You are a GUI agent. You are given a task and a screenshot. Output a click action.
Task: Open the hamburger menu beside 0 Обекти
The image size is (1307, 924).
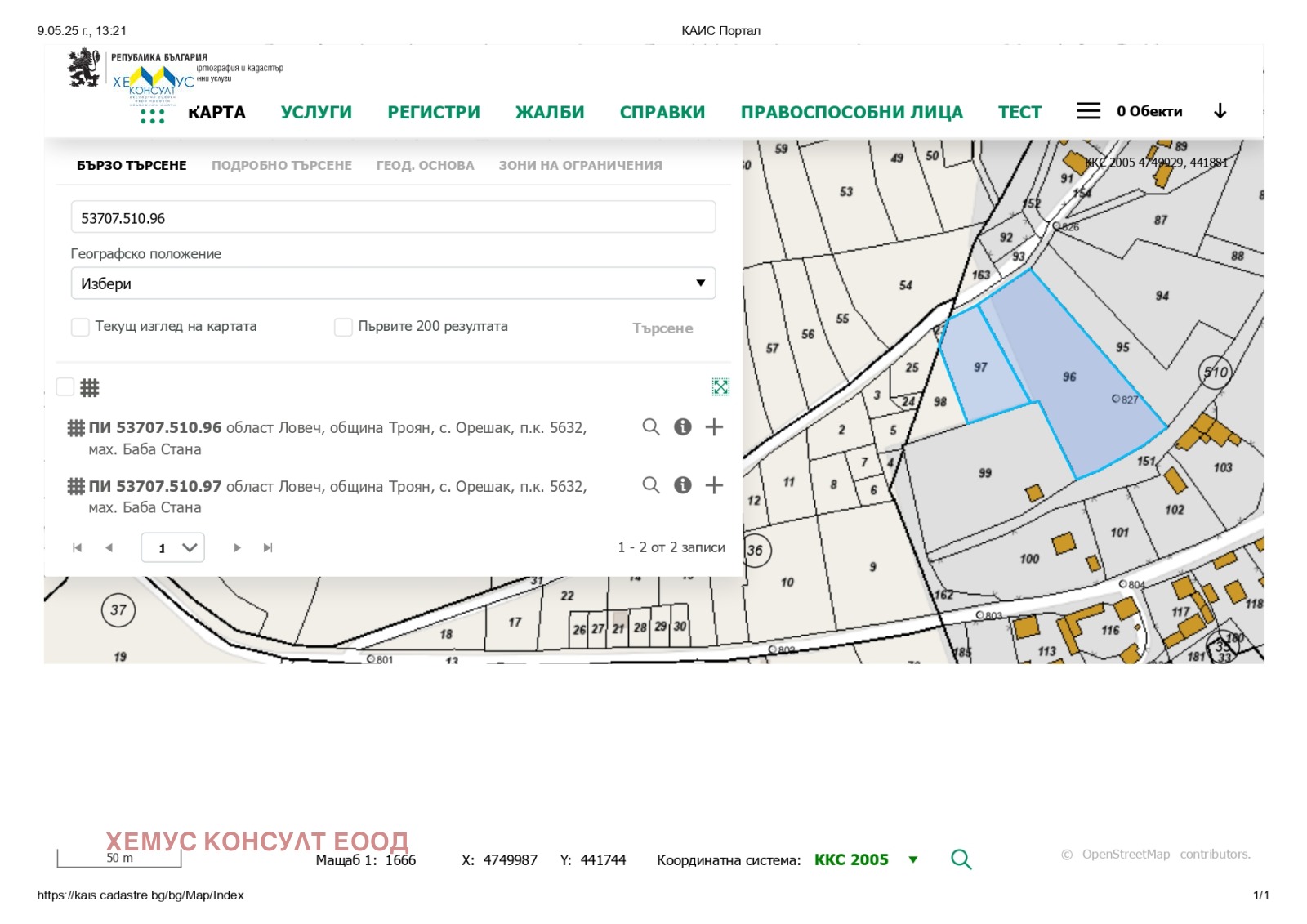(x=1087, y=111)
